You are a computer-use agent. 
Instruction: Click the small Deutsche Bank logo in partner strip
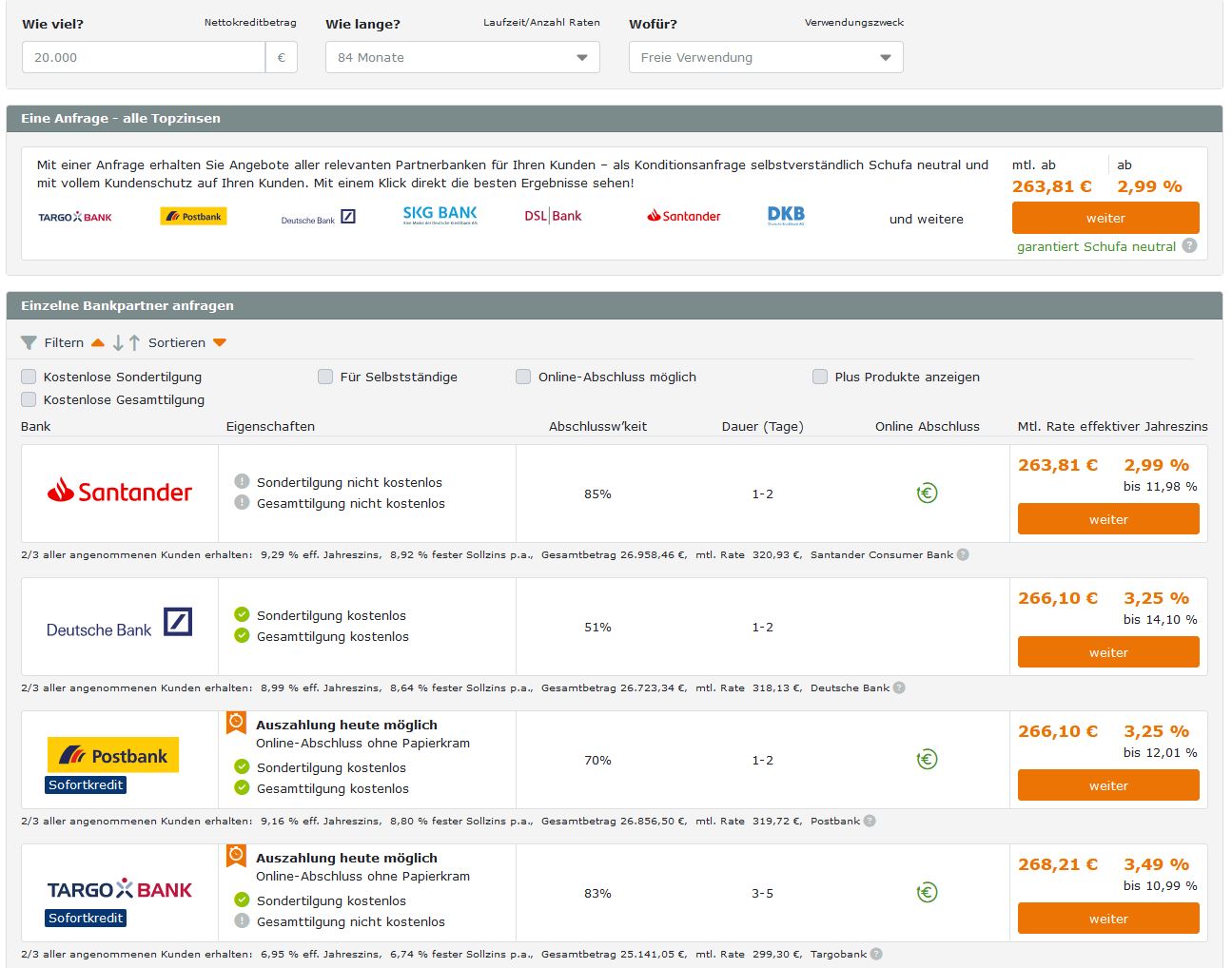318,218
